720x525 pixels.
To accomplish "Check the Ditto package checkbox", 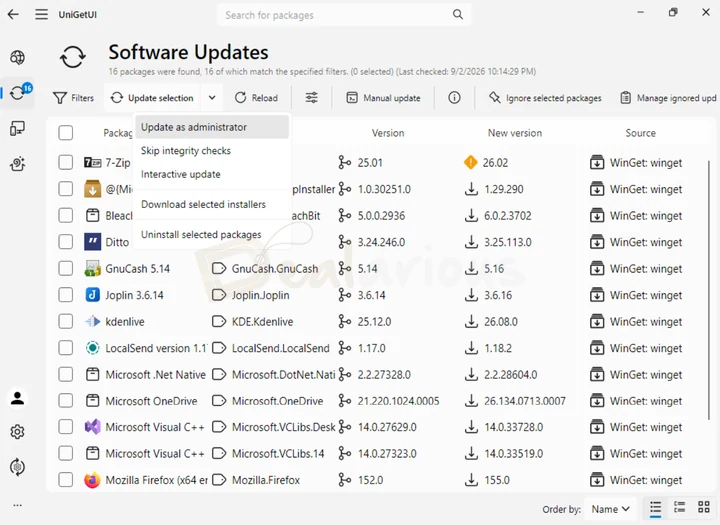I will tap(66, 242).
